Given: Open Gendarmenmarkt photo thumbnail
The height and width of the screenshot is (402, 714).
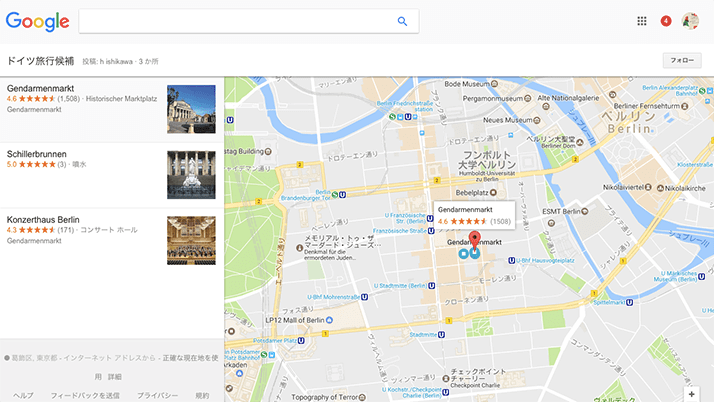Looking at the screenshot, I should 191,109.
